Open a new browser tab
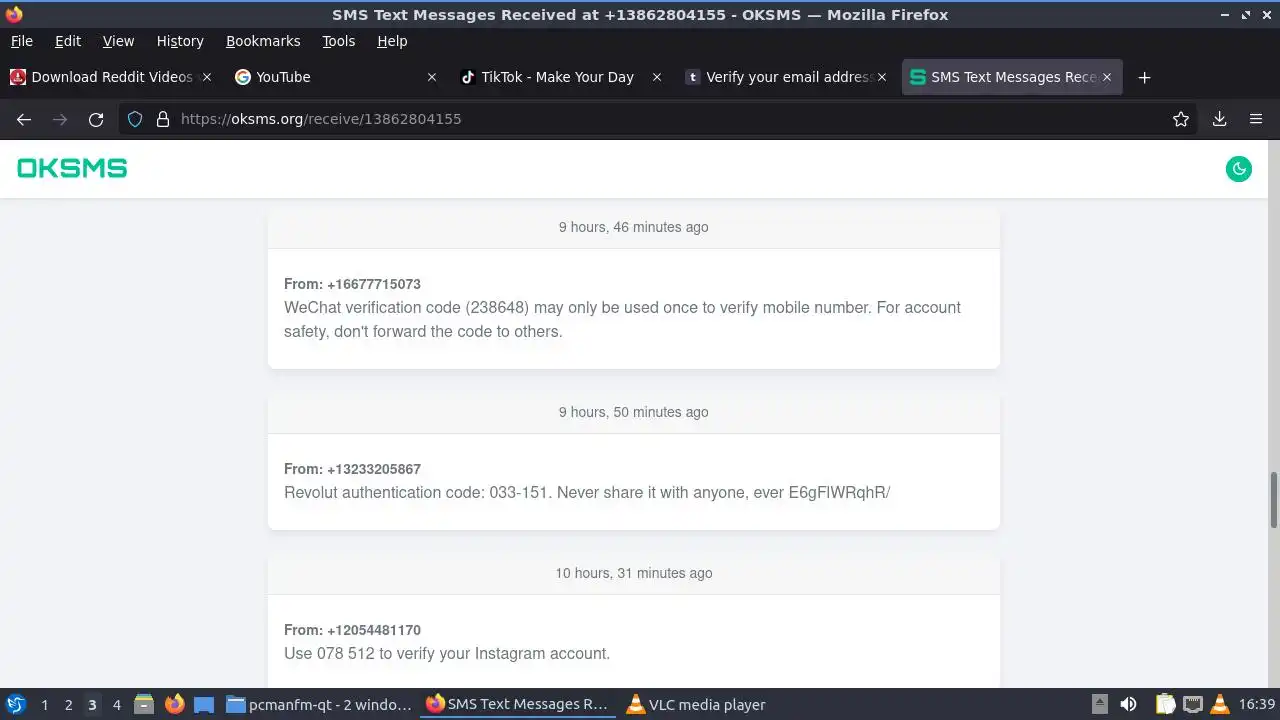The width and height of the screenshot is (1280, 720). coord(1145,77)
